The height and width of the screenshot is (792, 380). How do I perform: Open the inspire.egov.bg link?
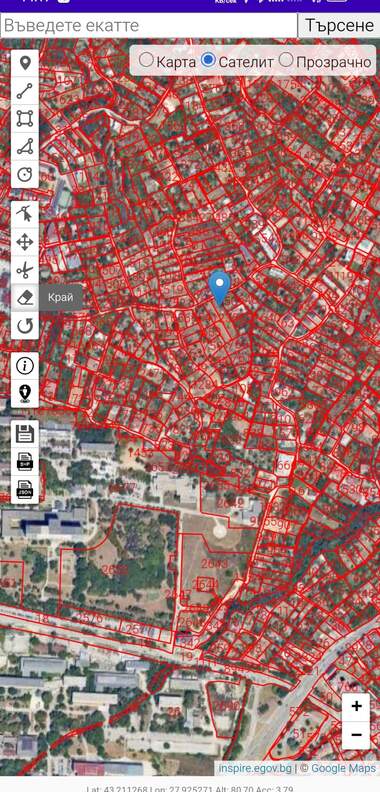click(x=255, y=768)
